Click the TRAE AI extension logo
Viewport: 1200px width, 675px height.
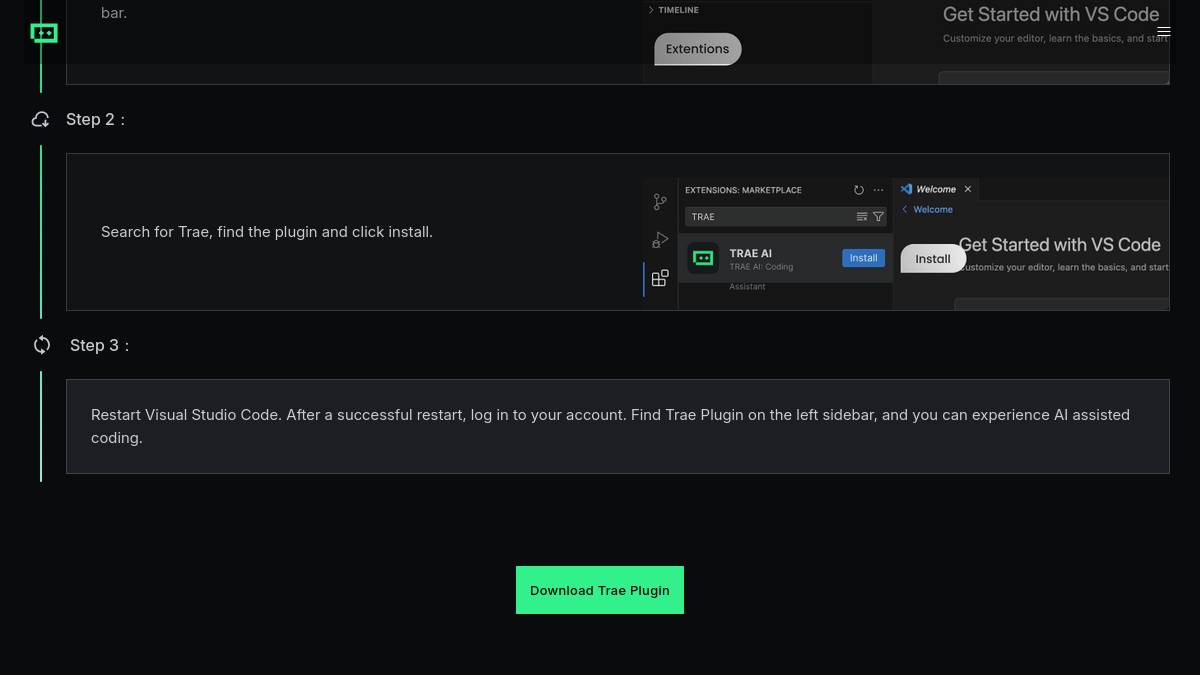[x=703, y=258]
